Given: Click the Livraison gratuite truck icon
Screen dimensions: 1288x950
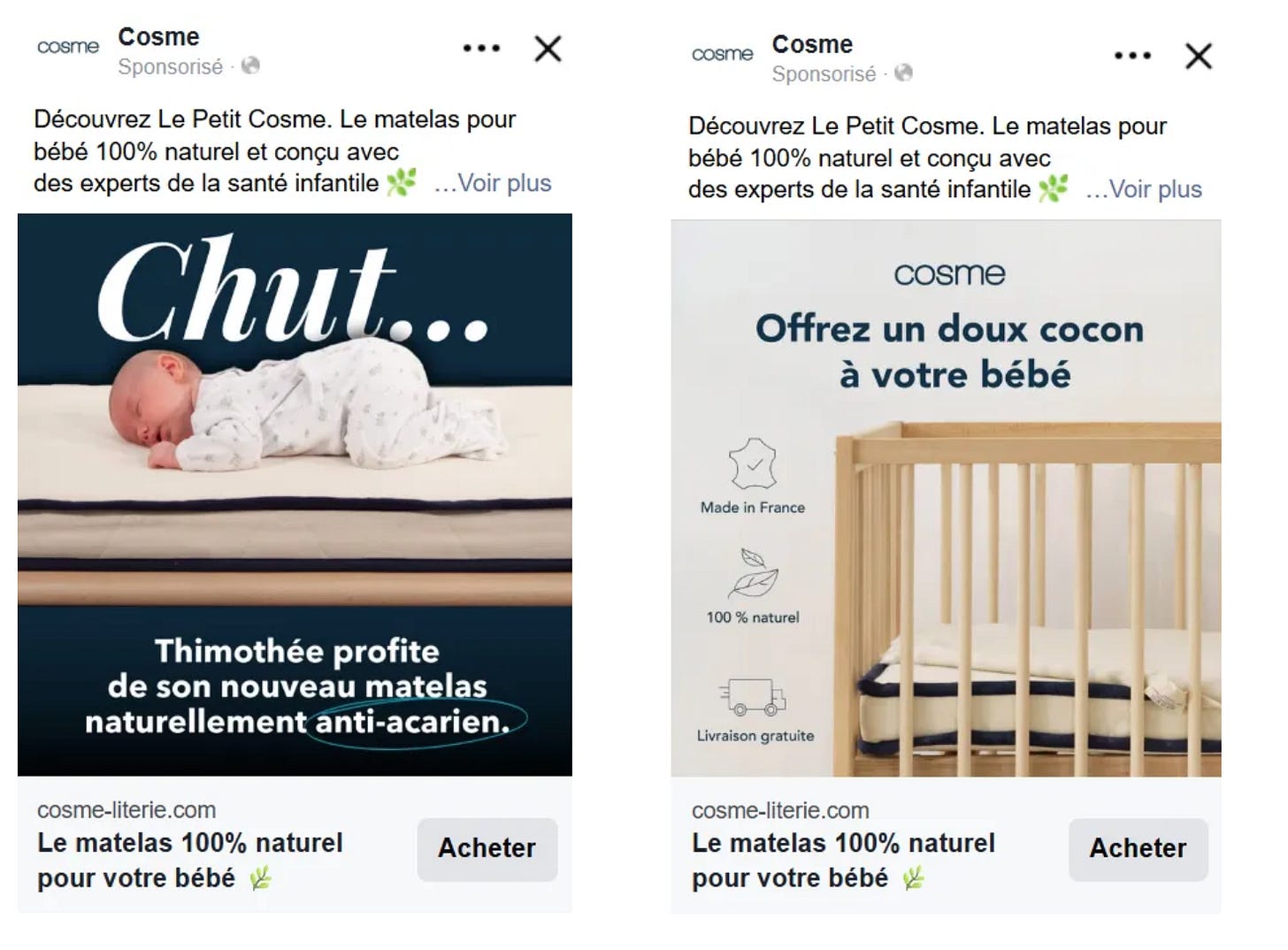Looking at the screenshot, I should click(x=753, y=697).
